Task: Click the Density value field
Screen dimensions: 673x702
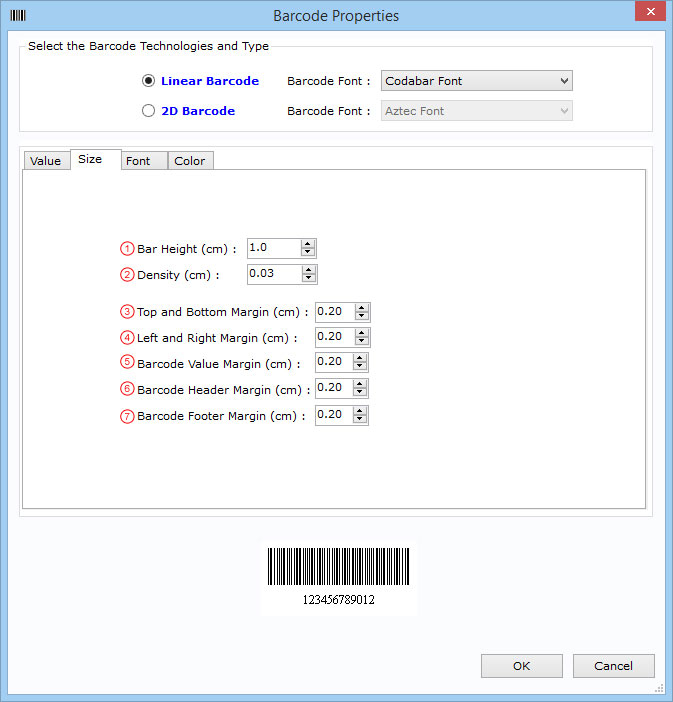Action: click(274, 274)
